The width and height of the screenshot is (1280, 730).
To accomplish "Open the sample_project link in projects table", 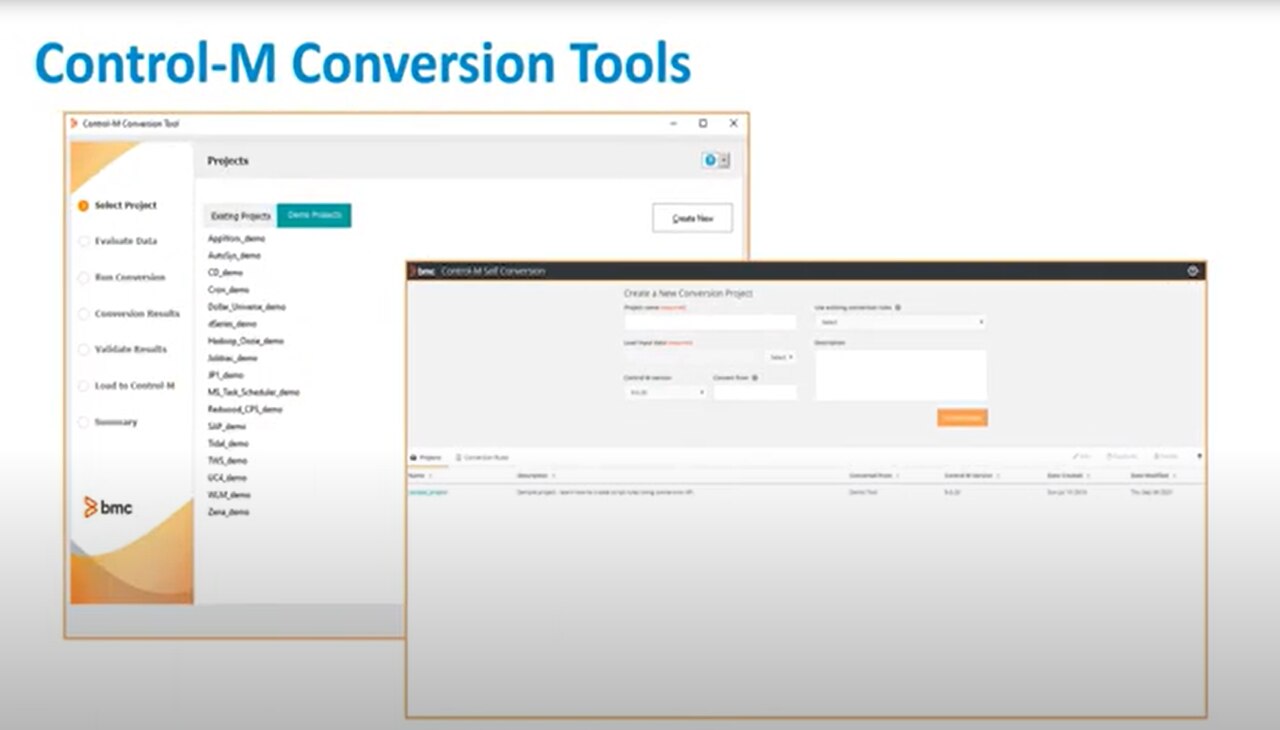I will pos(427,493).
